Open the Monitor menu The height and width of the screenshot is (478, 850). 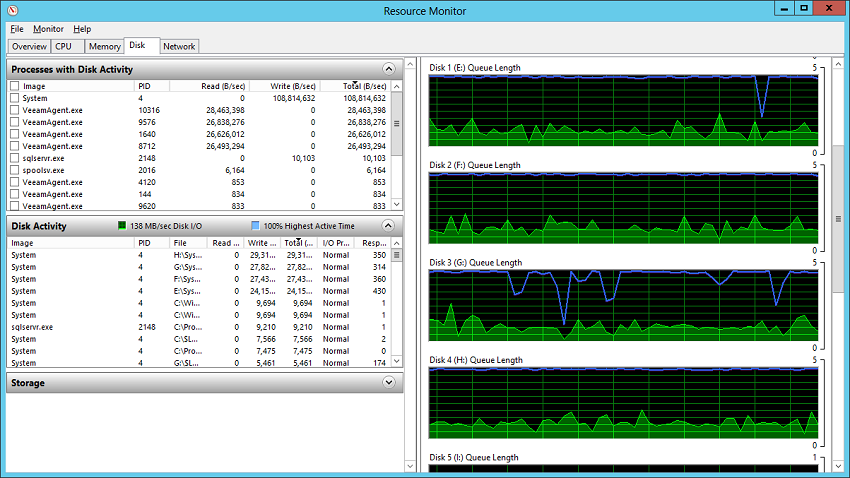(x=48, y=29)
